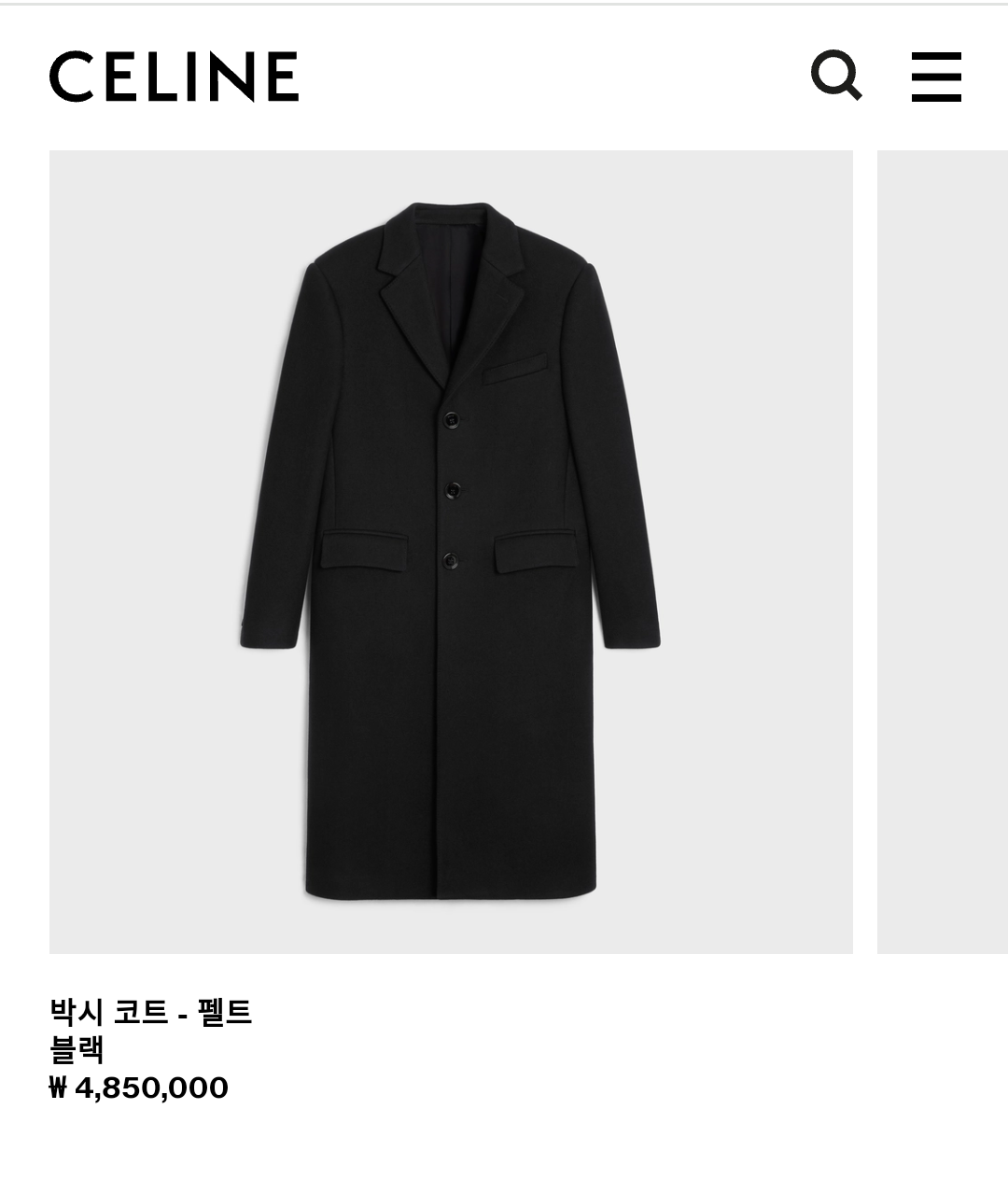Click the coat's middle front button in photo
1008x1179 pixels.
(x=453, y=489)
